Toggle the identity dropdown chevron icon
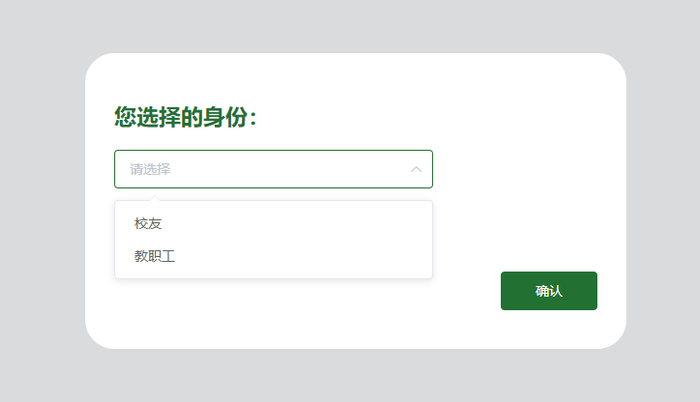 (x=416, y=169)
